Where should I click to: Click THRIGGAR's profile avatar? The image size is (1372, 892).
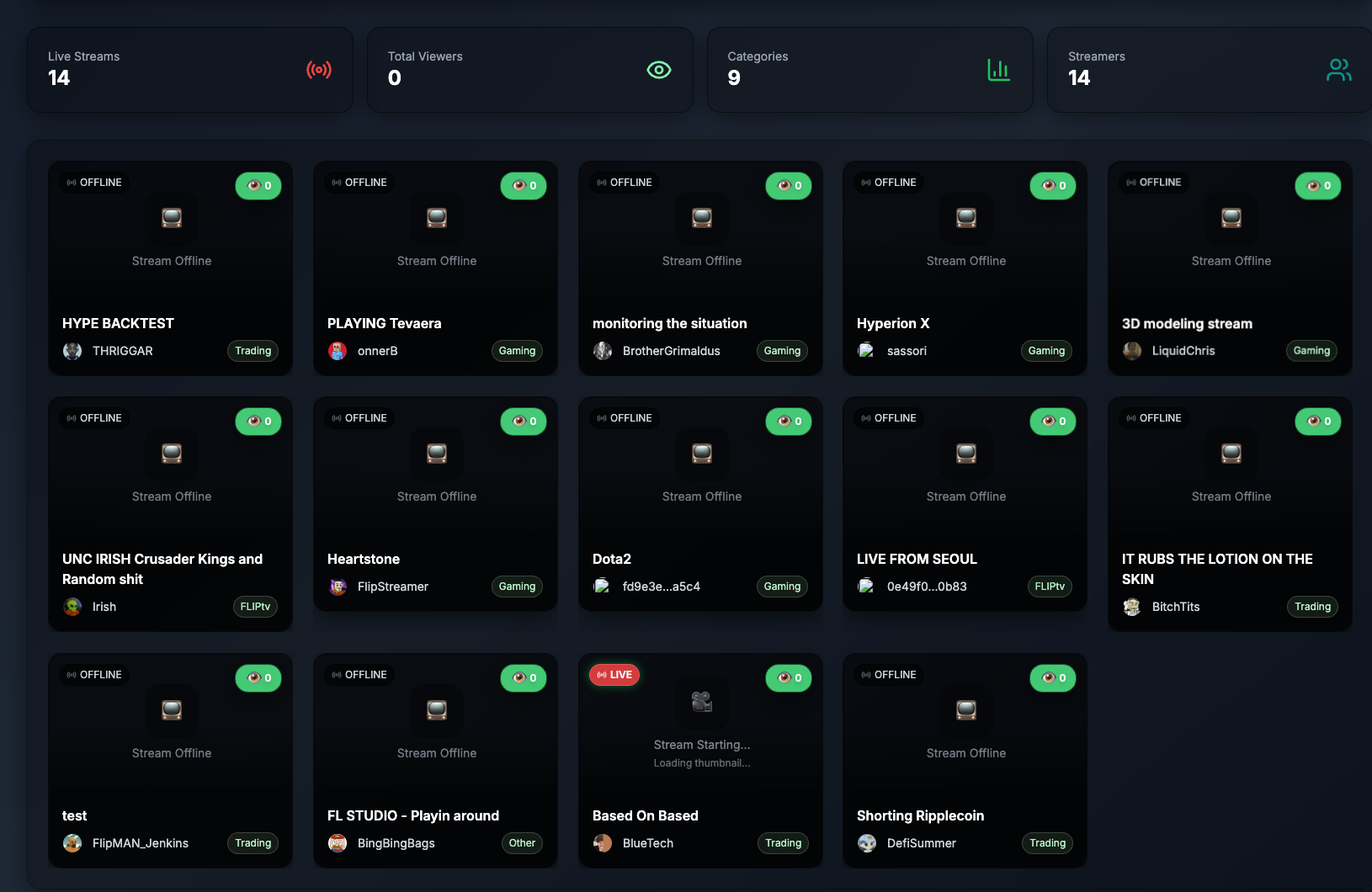[x=72, y=351]
